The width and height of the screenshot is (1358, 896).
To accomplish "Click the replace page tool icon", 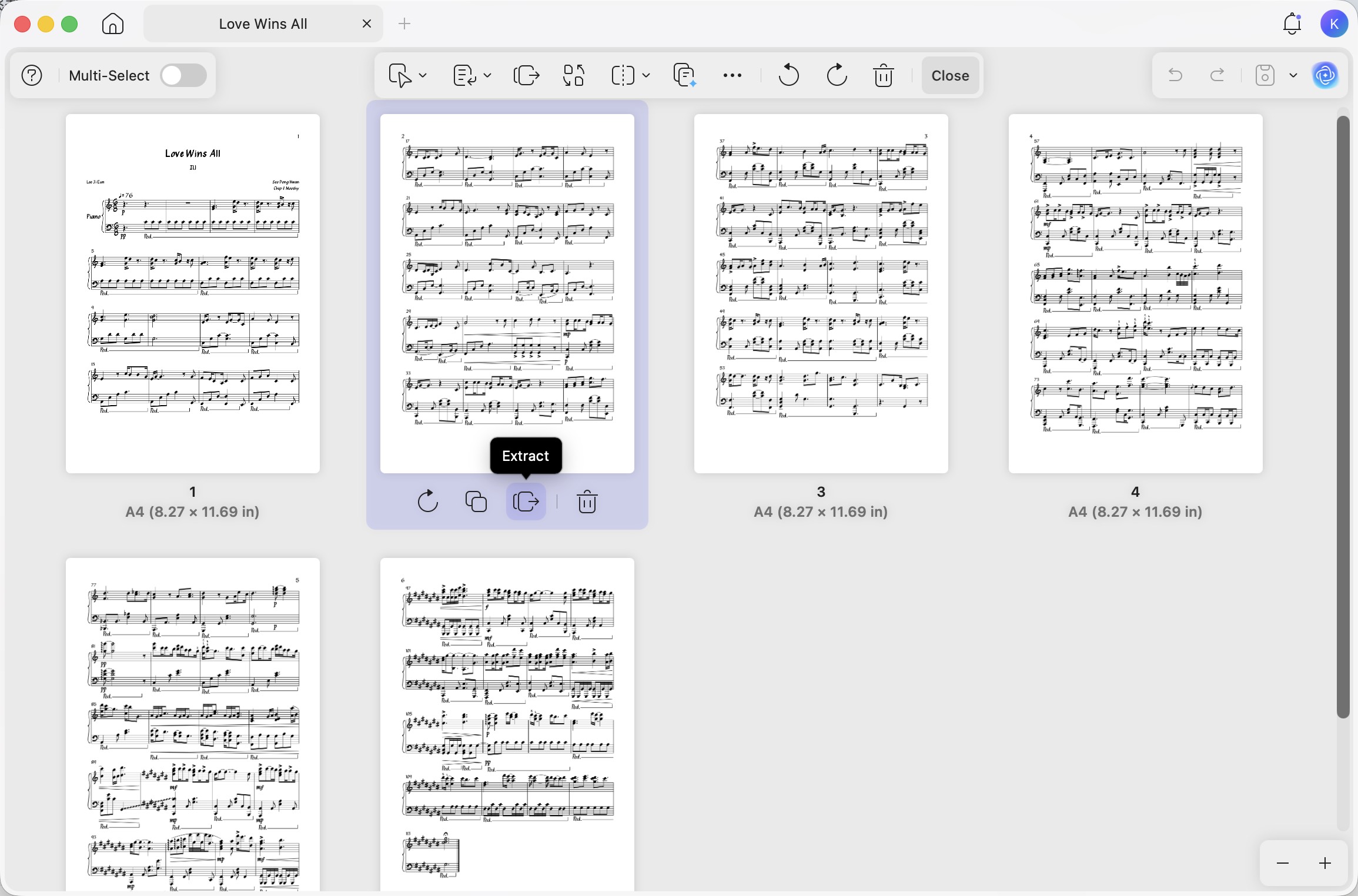I will [x=464, y=75].
